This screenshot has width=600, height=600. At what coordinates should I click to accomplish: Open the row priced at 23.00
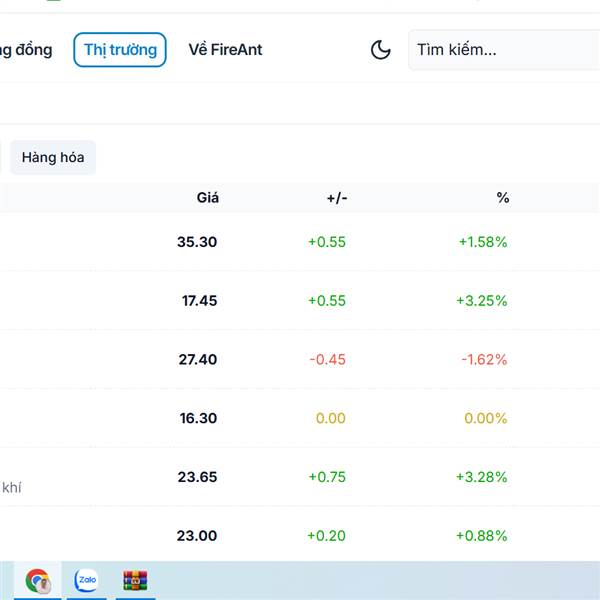click(197, 536)
